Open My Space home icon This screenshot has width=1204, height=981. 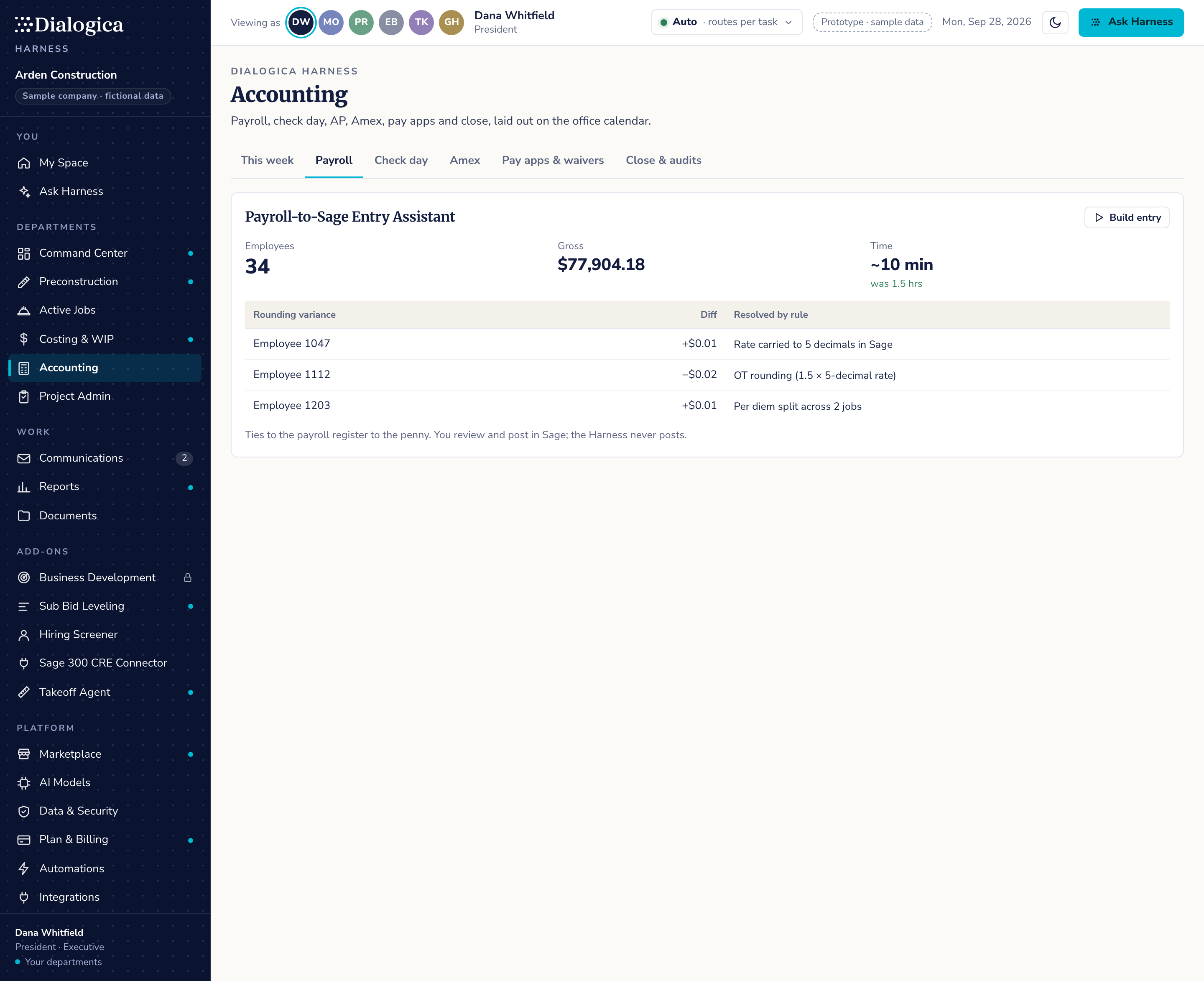[24, 163]
